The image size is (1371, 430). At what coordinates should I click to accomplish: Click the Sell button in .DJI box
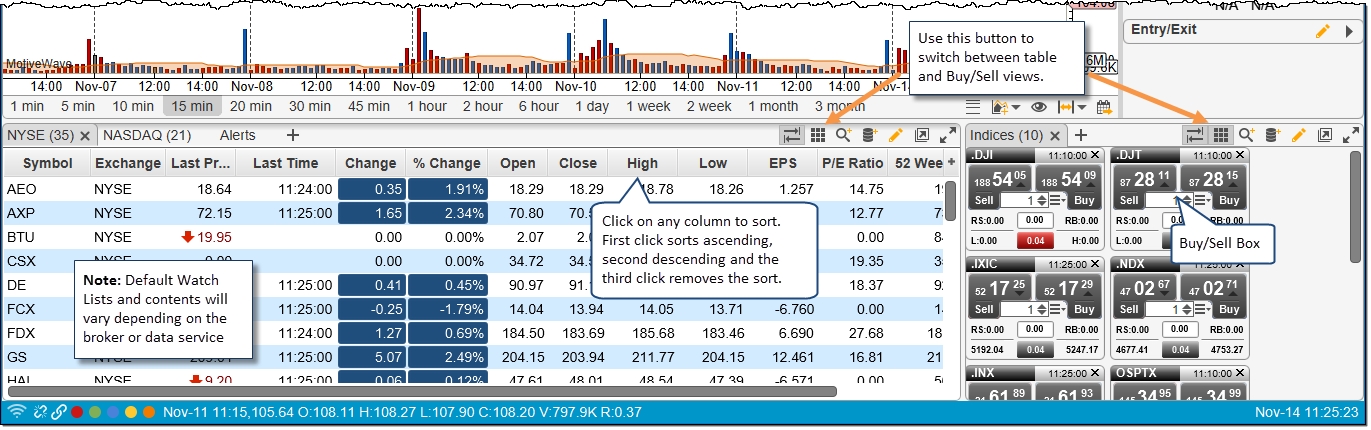(x=985, y=200)
